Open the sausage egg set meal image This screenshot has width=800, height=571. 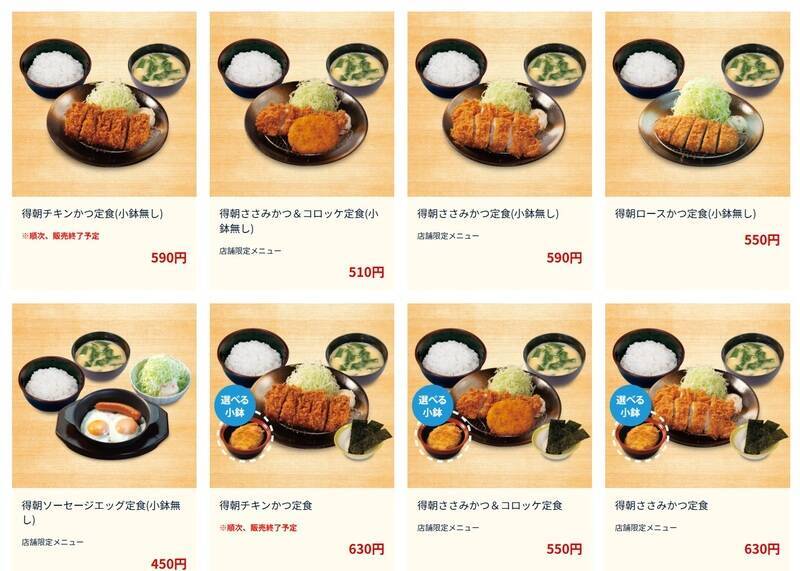(104, 396)
